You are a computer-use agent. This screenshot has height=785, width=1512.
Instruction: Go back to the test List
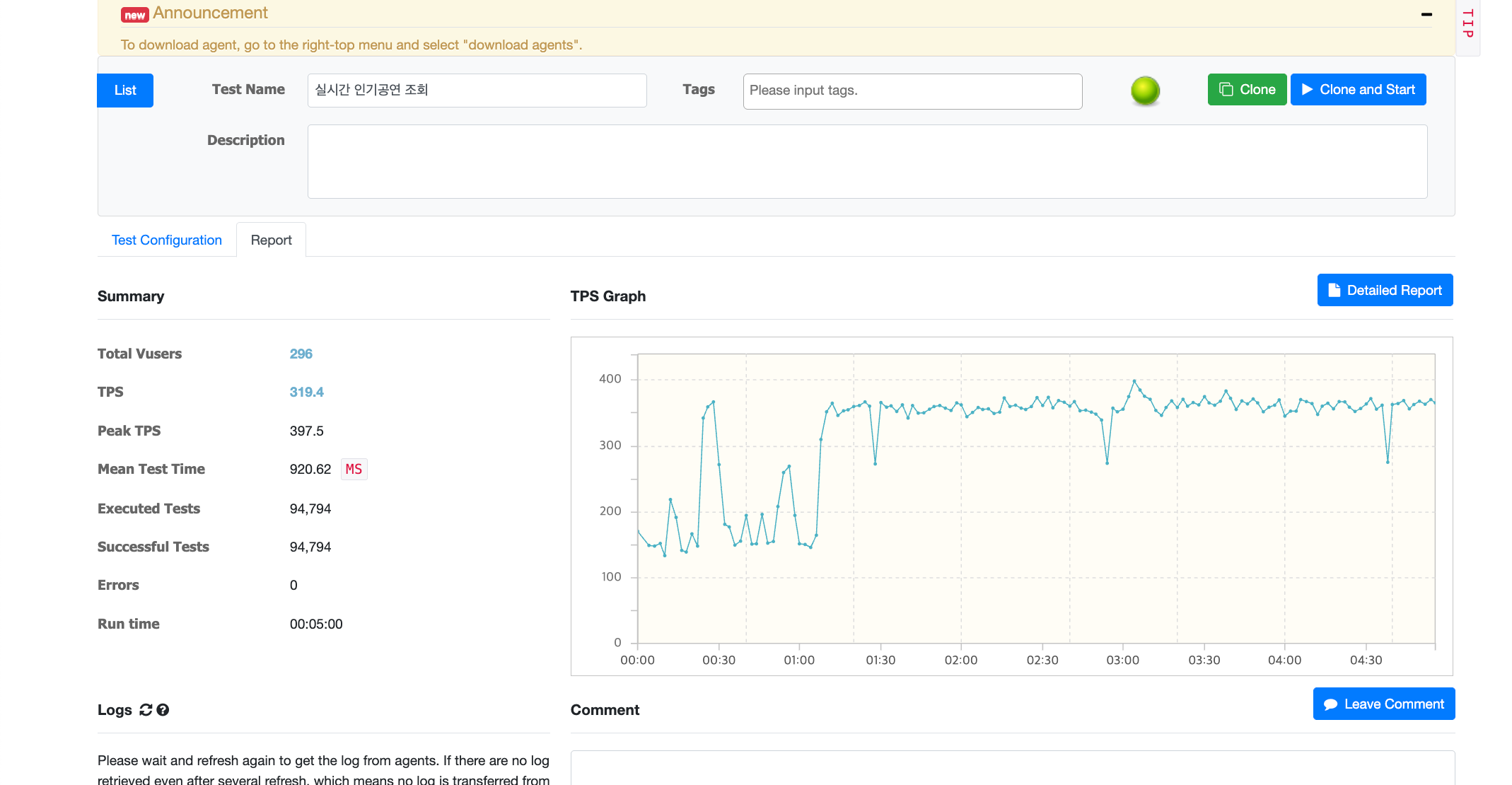coord(125,91)
